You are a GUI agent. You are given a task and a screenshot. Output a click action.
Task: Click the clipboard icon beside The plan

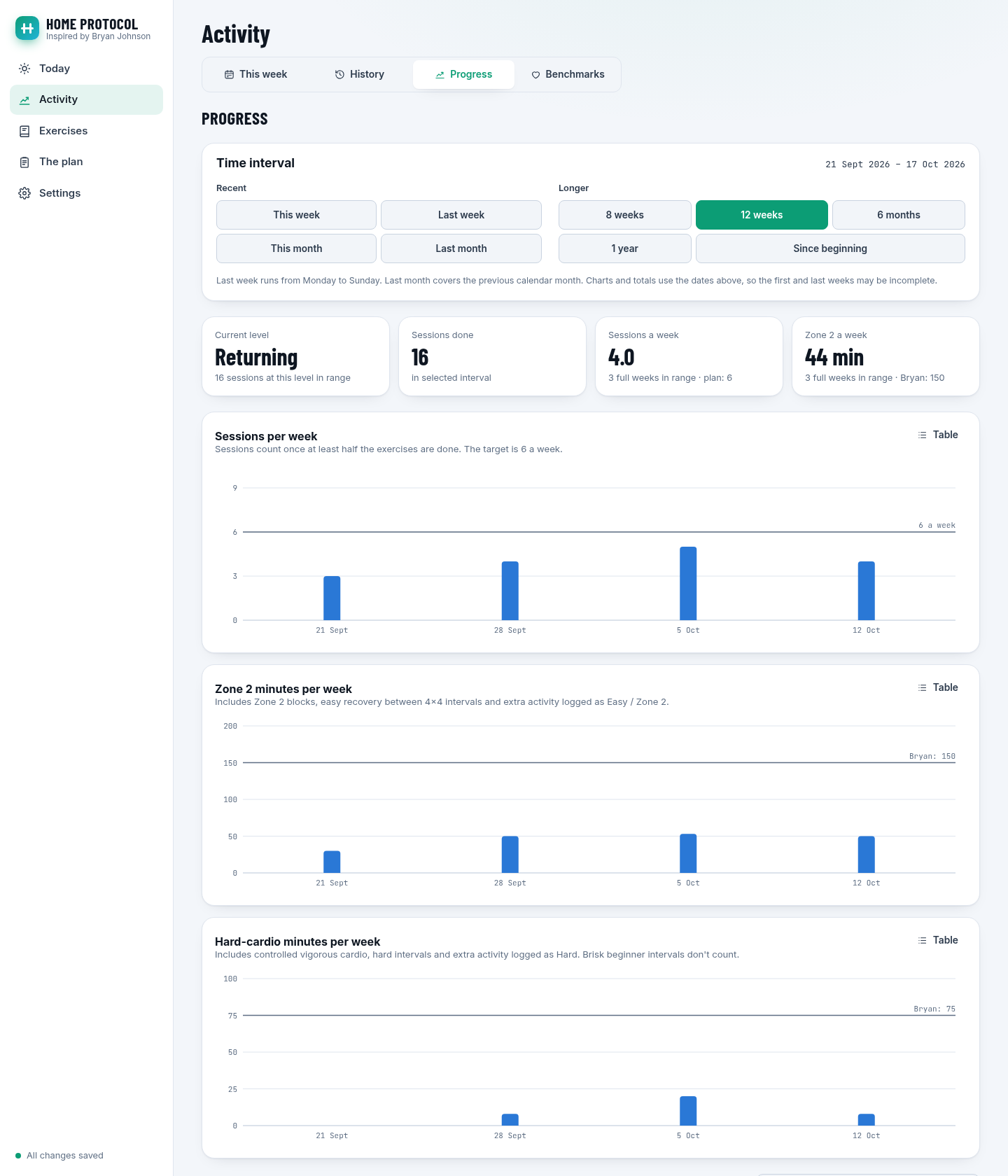(x=24, y=162)
